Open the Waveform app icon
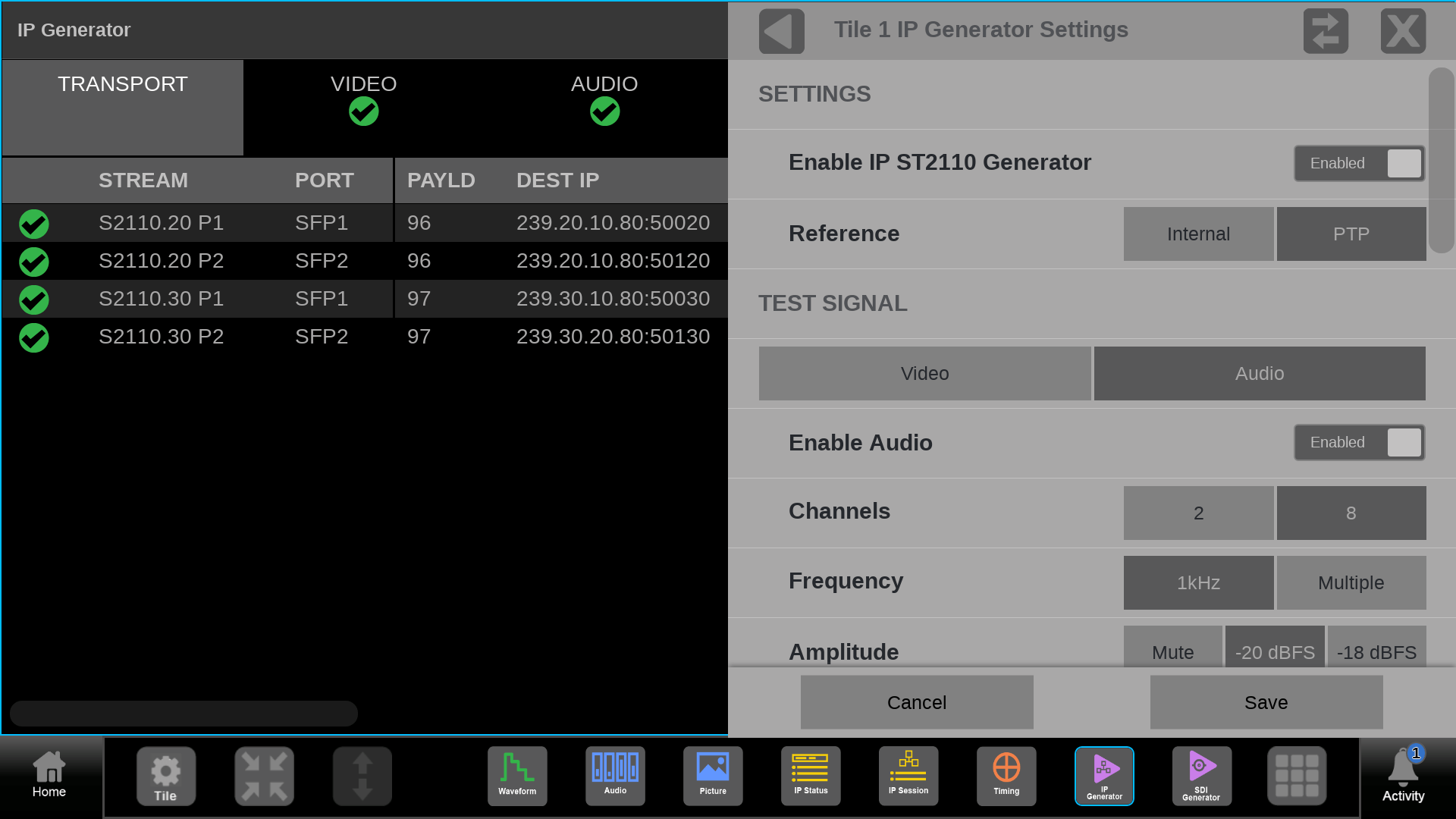 click(x=517, y=775)
